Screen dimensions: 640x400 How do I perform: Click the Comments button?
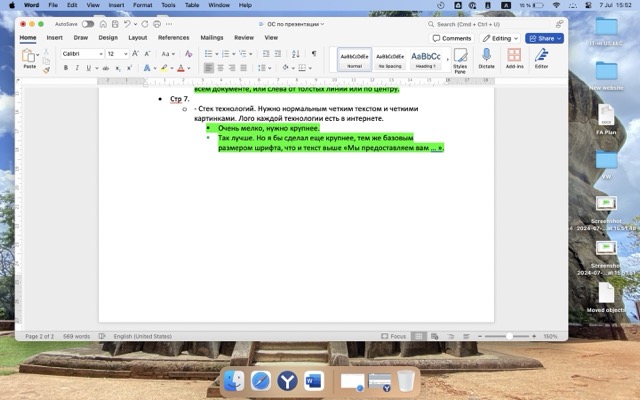451,38
